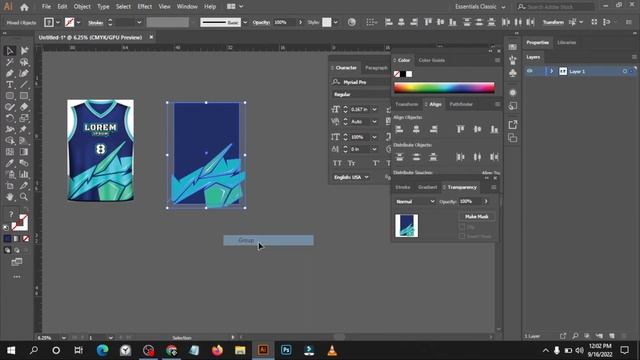Select the Lasso tool
This screenshot has width=640, height=360.
tap(24, 62)
